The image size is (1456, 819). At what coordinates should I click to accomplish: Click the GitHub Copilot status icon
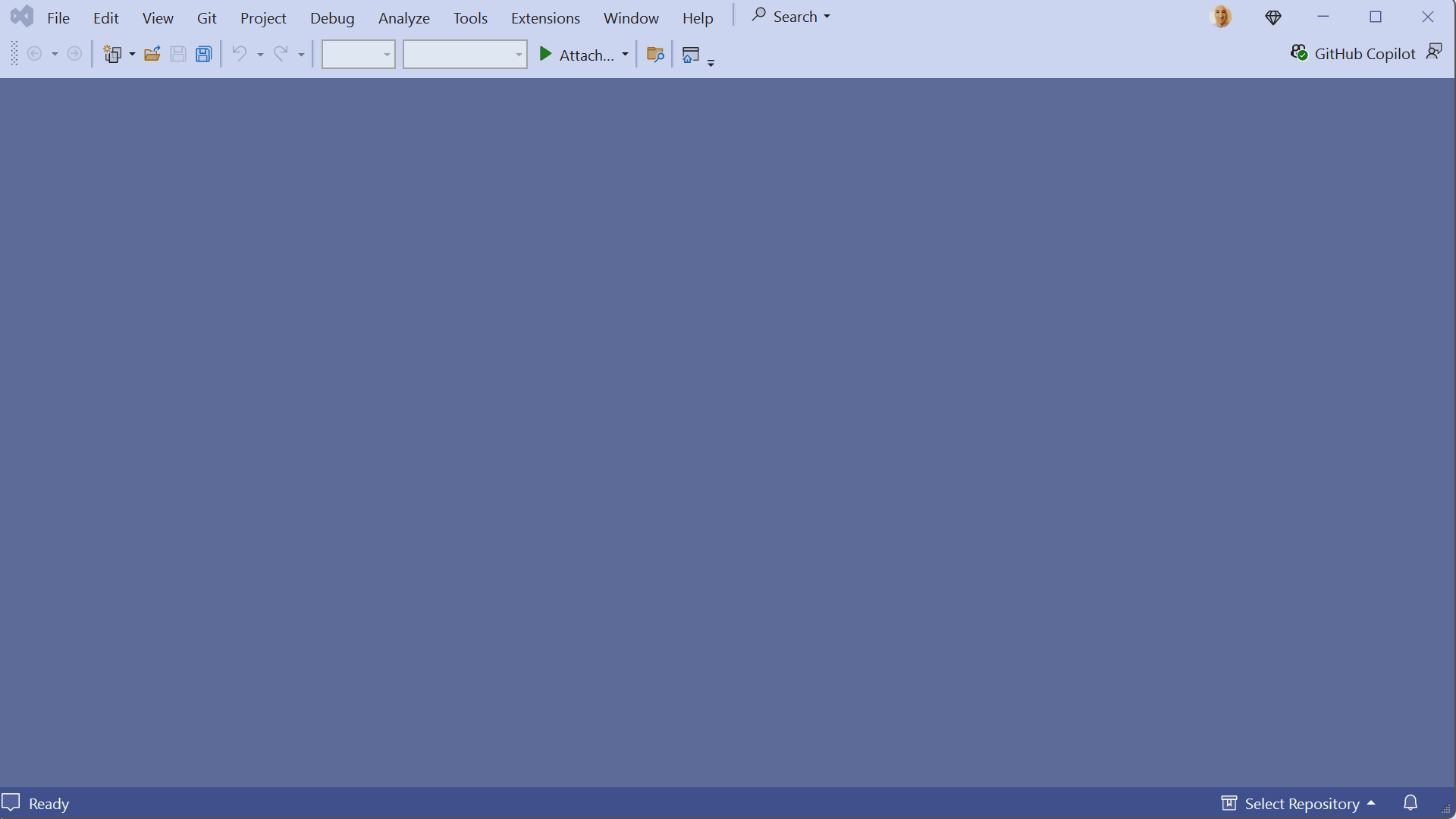pos(1299,53)
